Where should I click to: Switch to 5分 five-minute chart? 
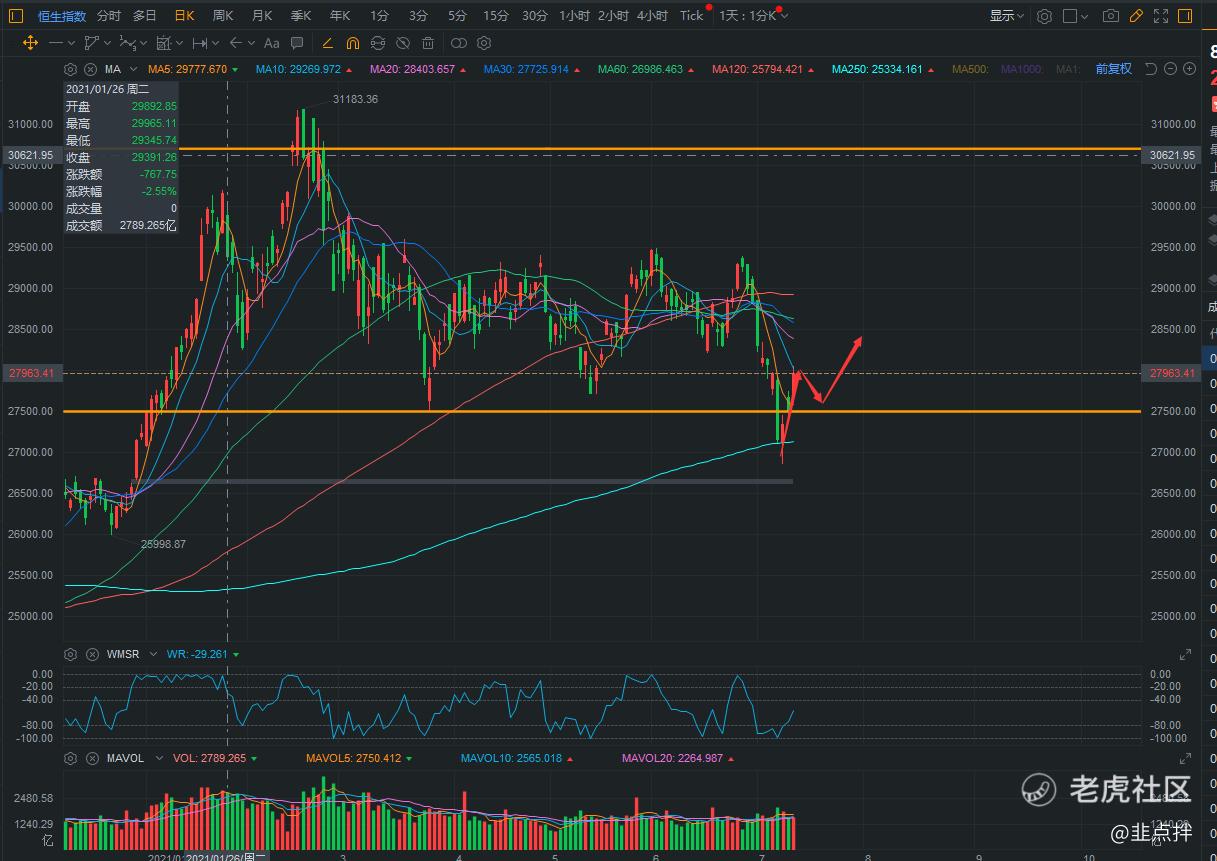[457, 16]
